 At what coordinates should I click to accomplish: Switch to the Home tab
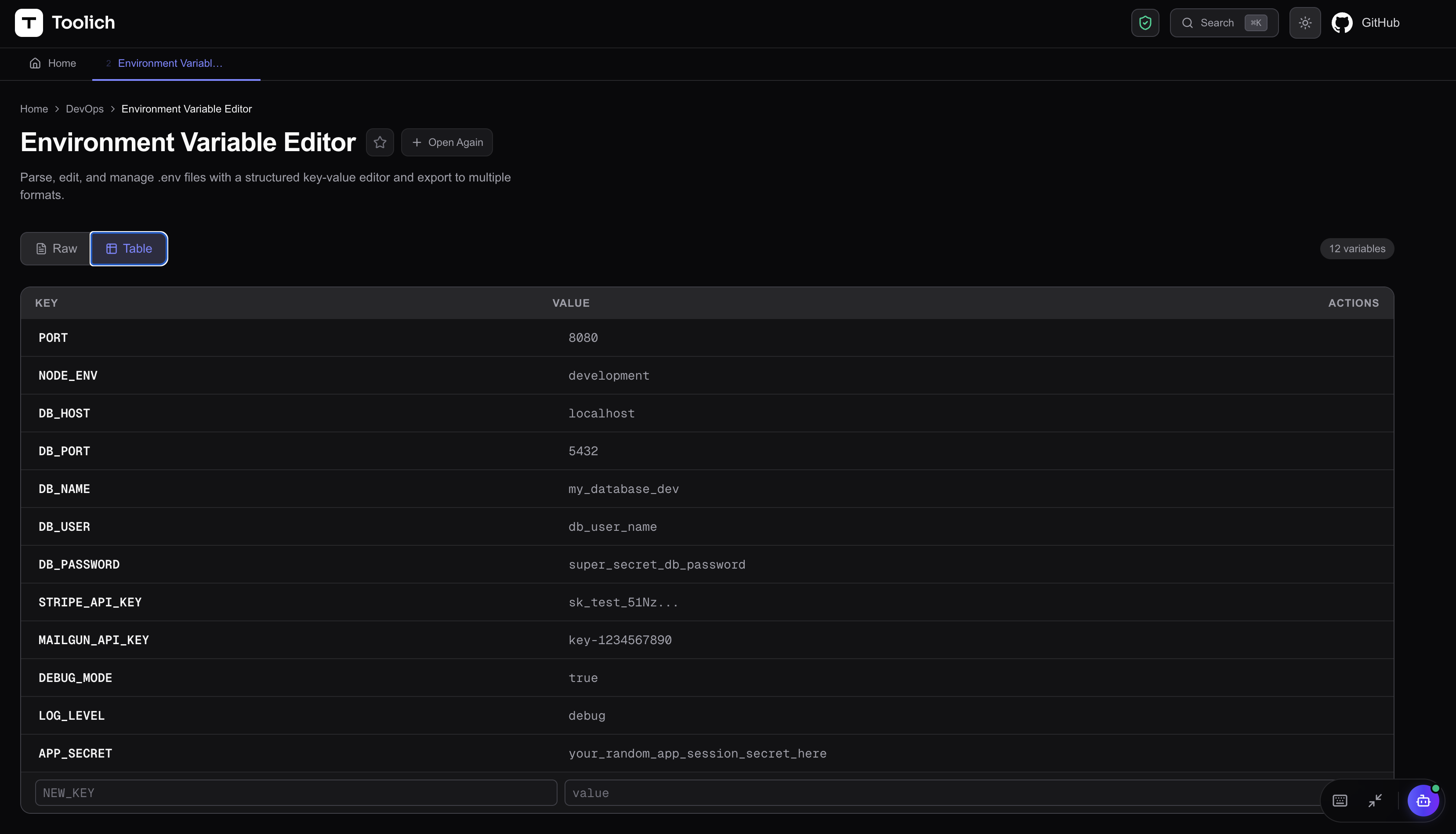[53, 63]
